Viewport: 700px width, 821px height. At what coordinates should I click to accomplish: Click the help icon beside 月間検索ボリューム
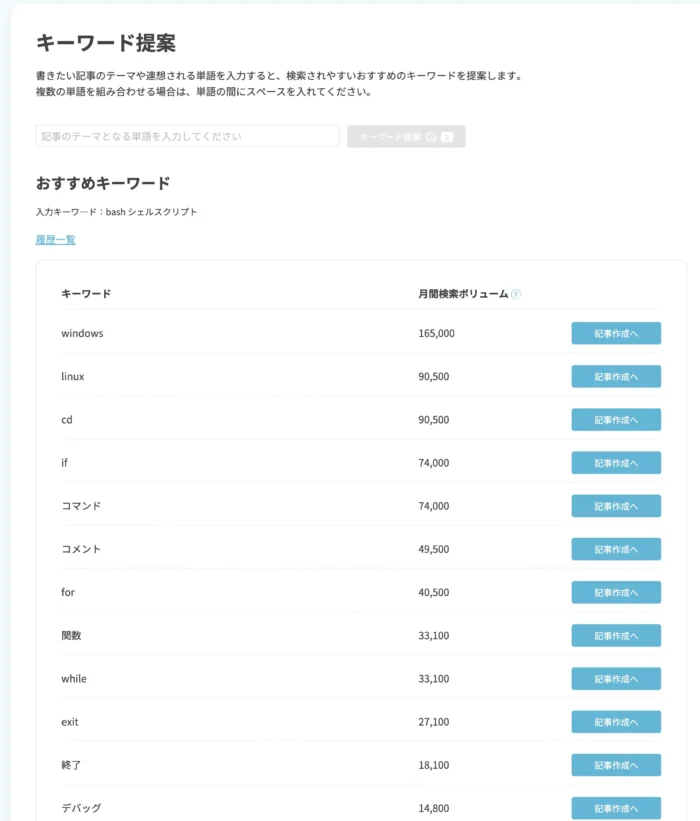[516, 294]
